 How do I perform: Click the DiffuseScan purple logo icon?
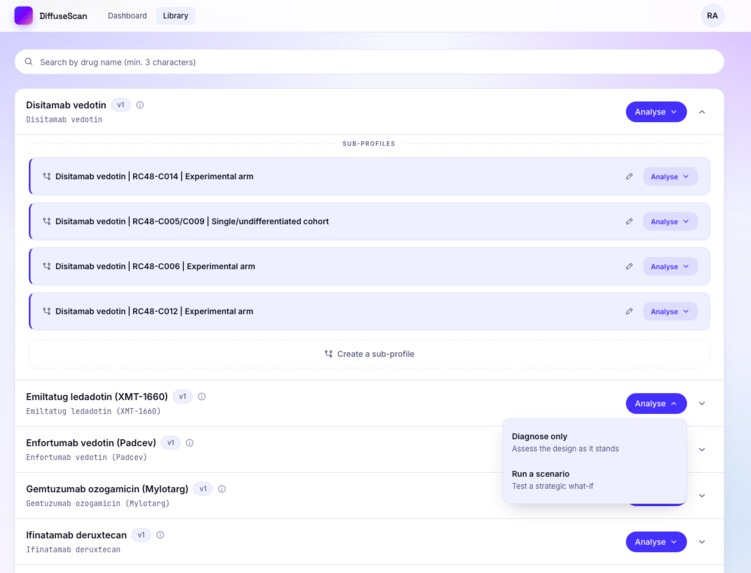23,15
